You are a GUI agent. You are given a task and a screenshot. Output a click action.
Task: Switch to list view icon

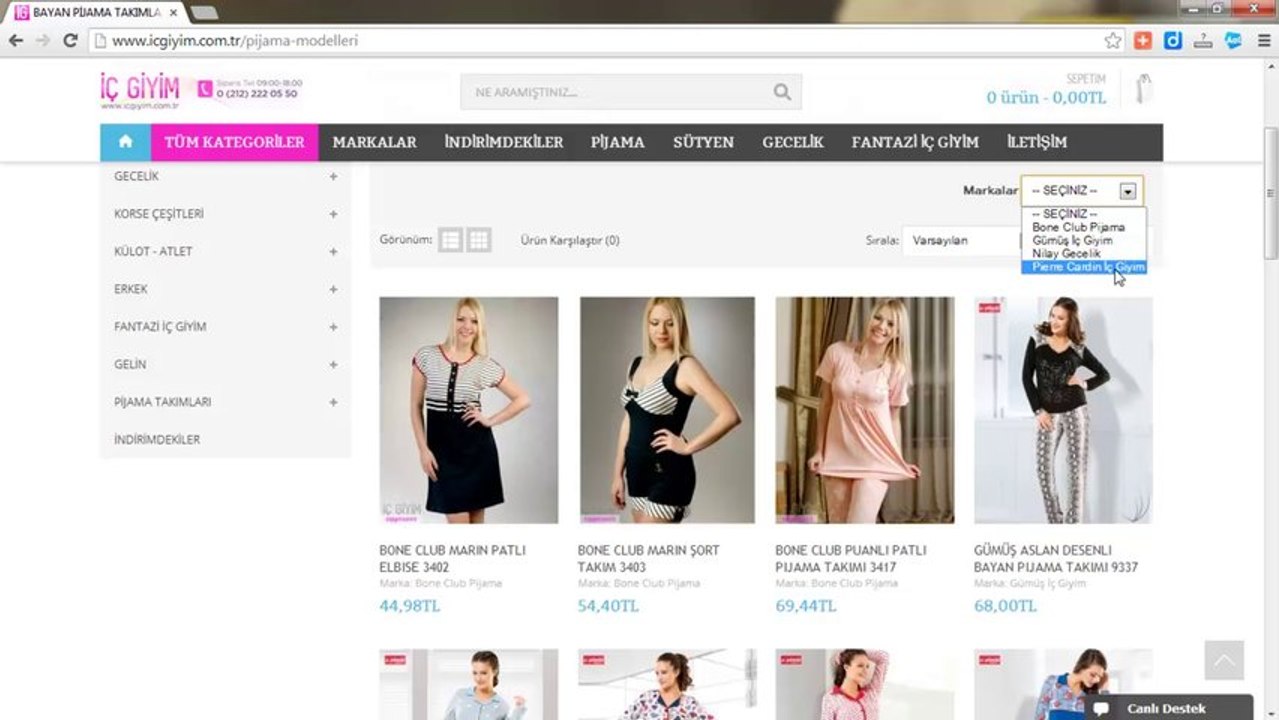coord(450,240)
